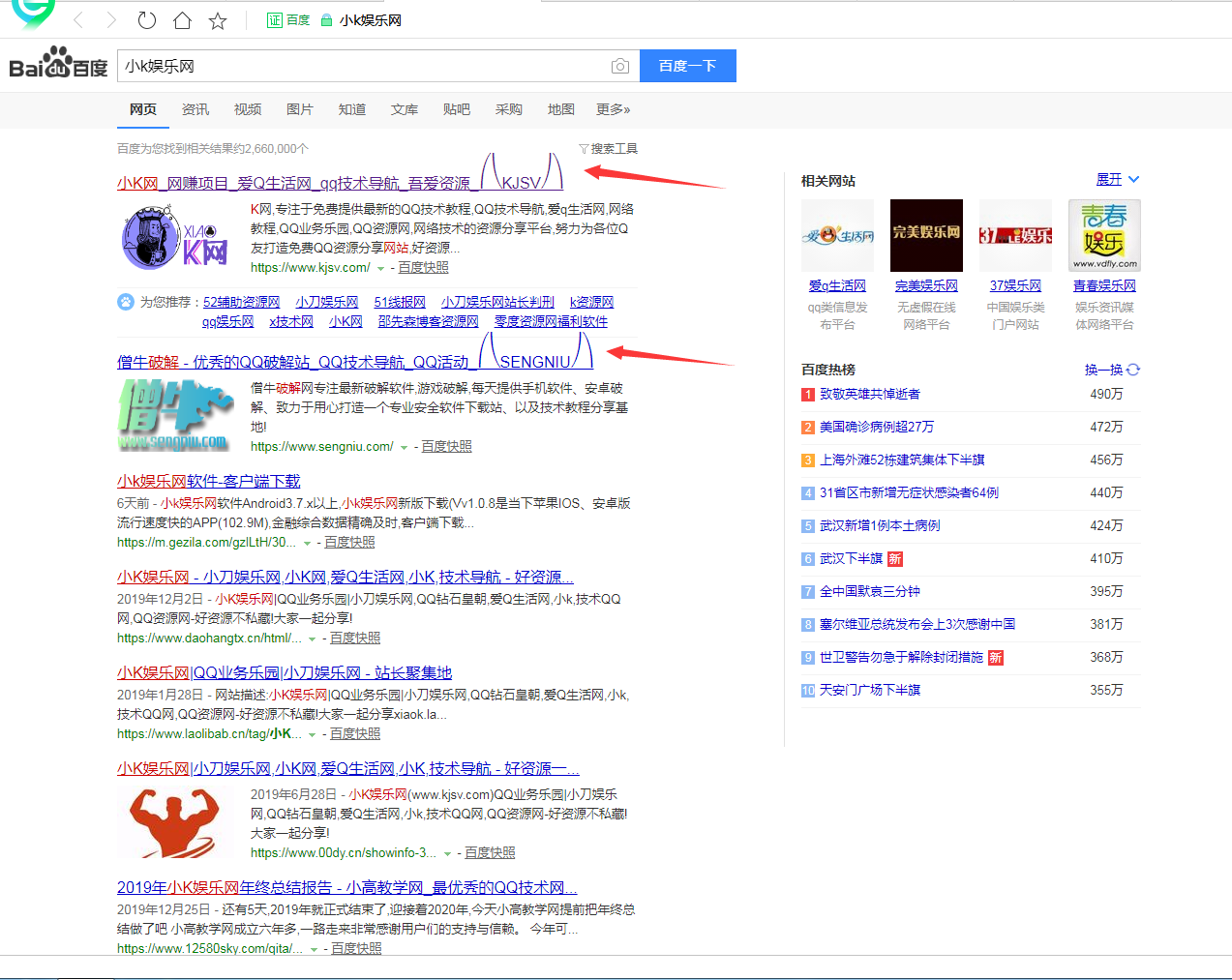The width and height of the screenshot is (1232, 980).
Task: Click the browser forward arrow
Action: (x=111, y=20)
